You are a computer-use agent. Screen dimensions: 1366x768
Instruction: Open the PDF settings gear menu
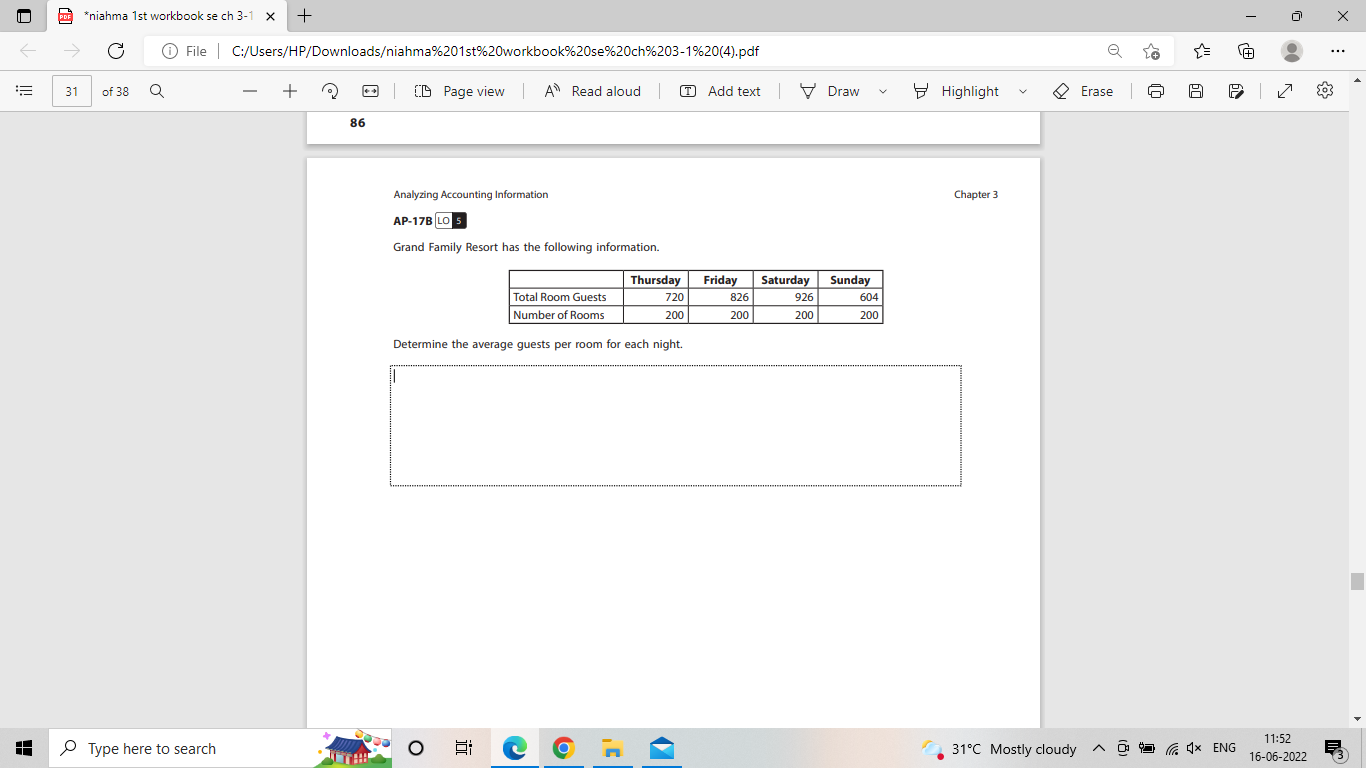pyautogui.click(x=1324, y=91)
